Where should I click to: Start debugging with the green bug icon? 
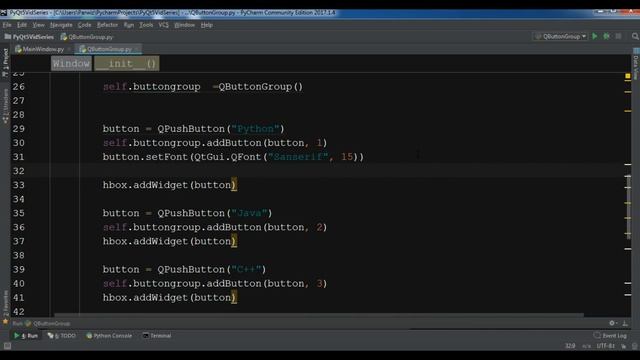607,36
